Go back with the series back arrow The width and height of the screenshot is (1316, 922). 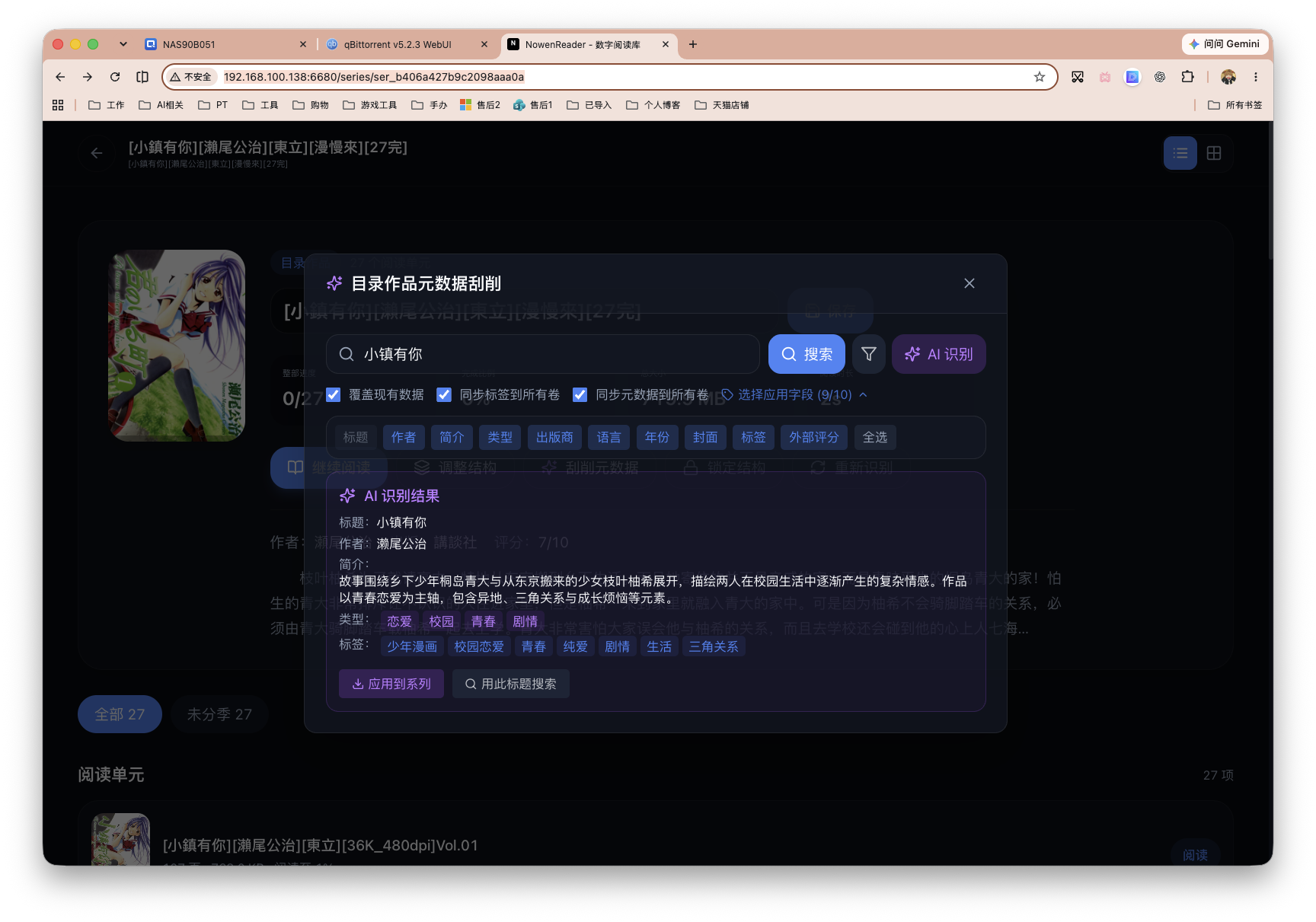[97, 153]
